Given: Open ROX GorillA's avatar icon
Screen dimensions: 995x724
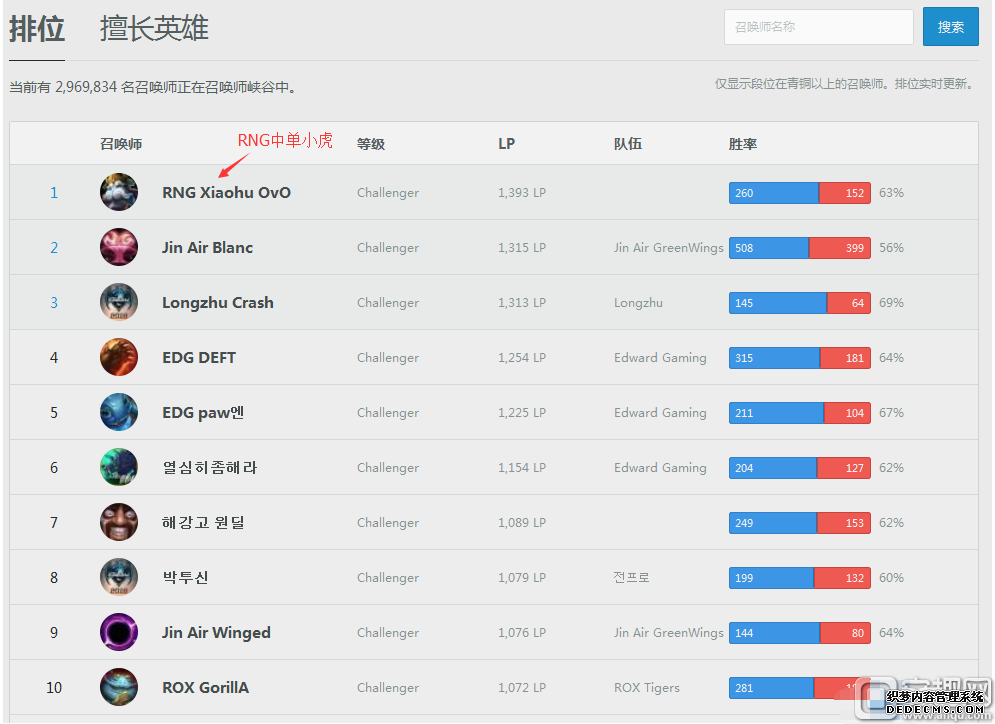Looking at the screenshot, I should tap(119, 687).
